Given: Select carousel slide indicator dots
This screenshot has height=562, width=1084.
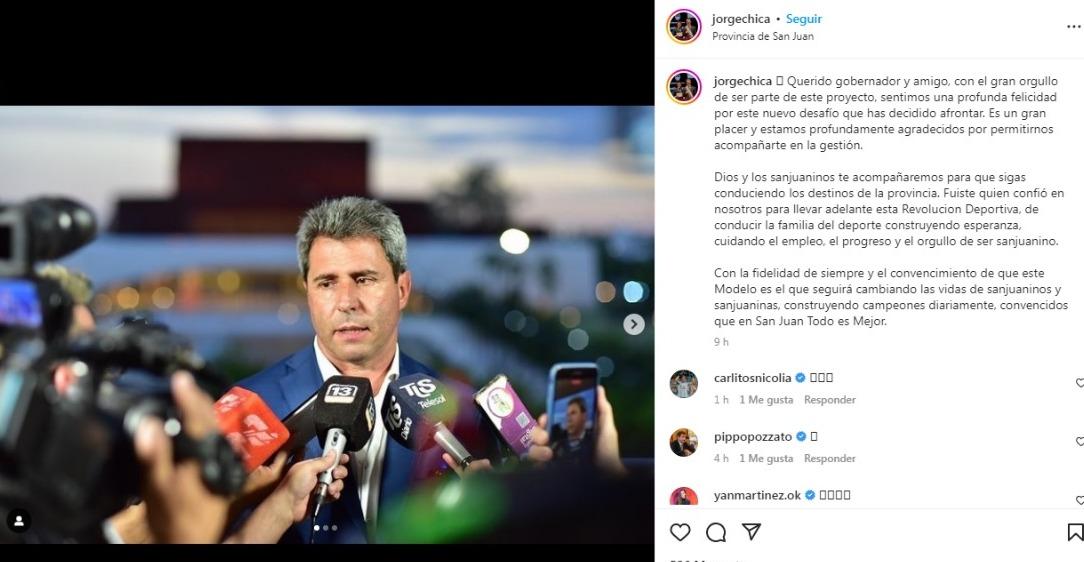Looking at the screenshot, I should click(x=326, y=528).
